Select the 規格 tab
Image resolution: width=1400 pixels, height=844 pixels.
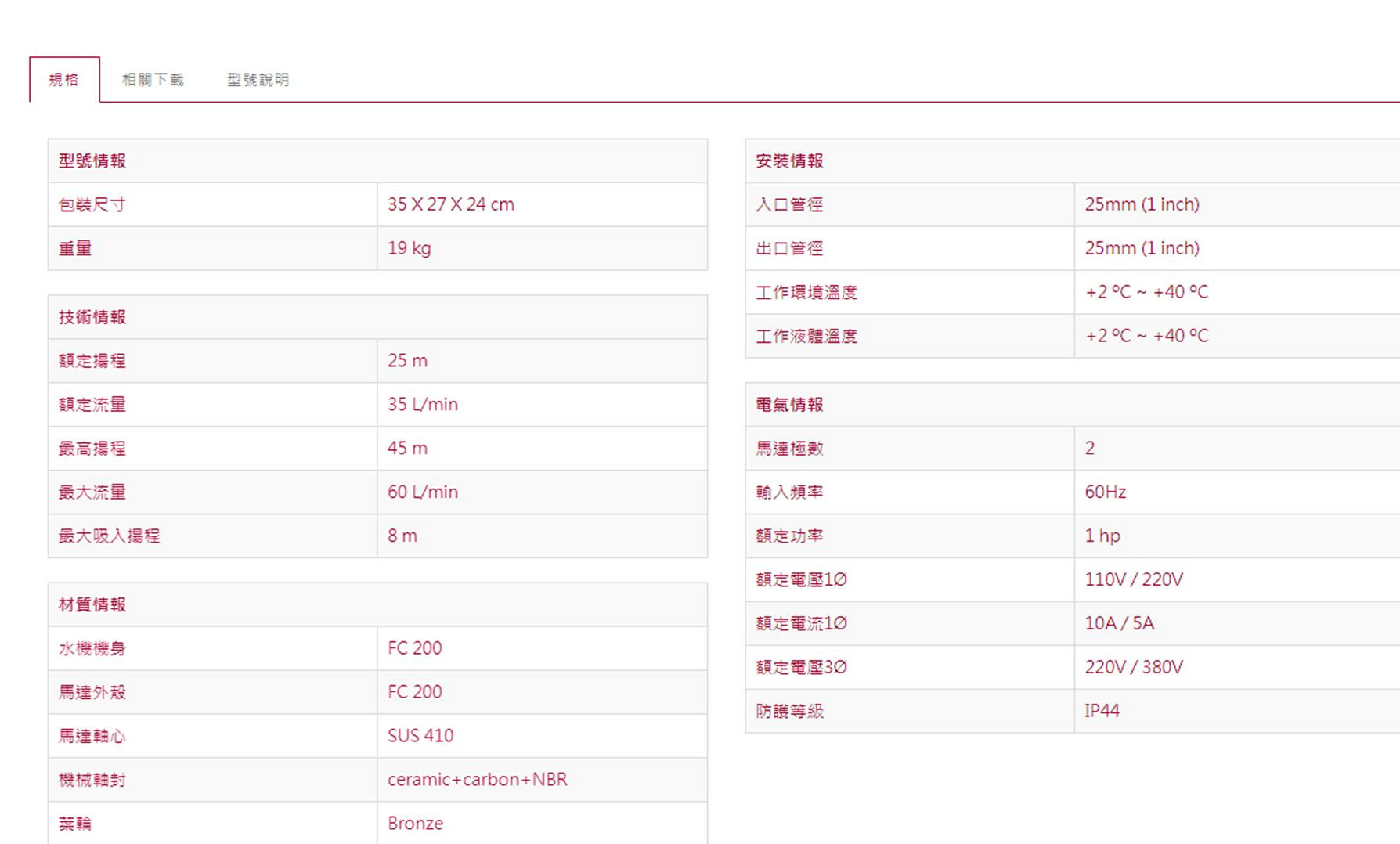pos(64,79)
